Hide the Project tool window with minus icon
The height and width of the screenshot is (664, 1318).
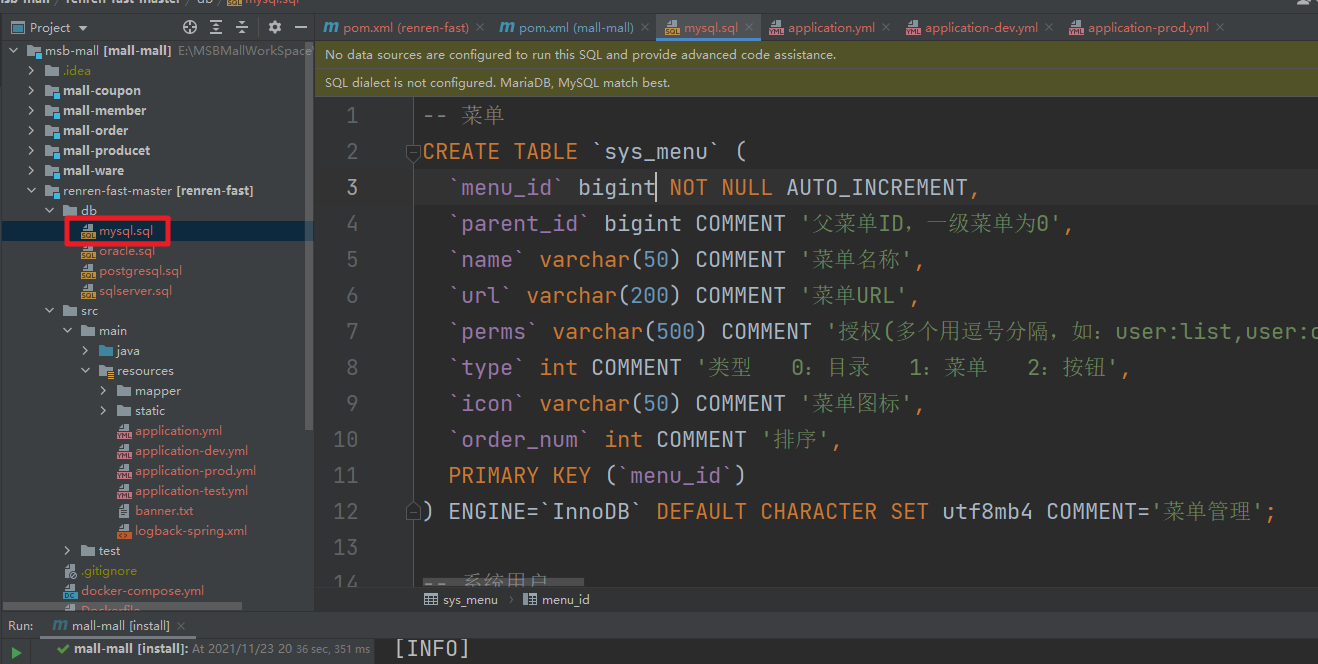[299, 27]
